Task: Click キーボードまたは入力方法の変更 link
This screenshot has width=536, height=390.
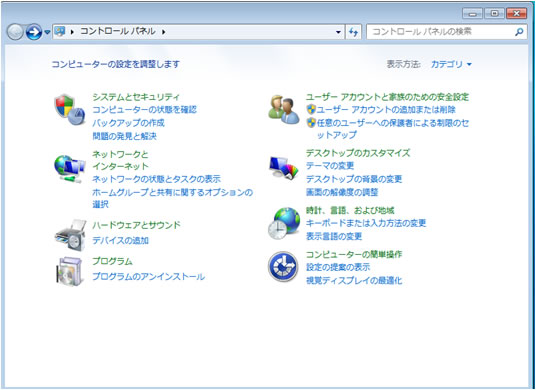Action: click(366, 223)
